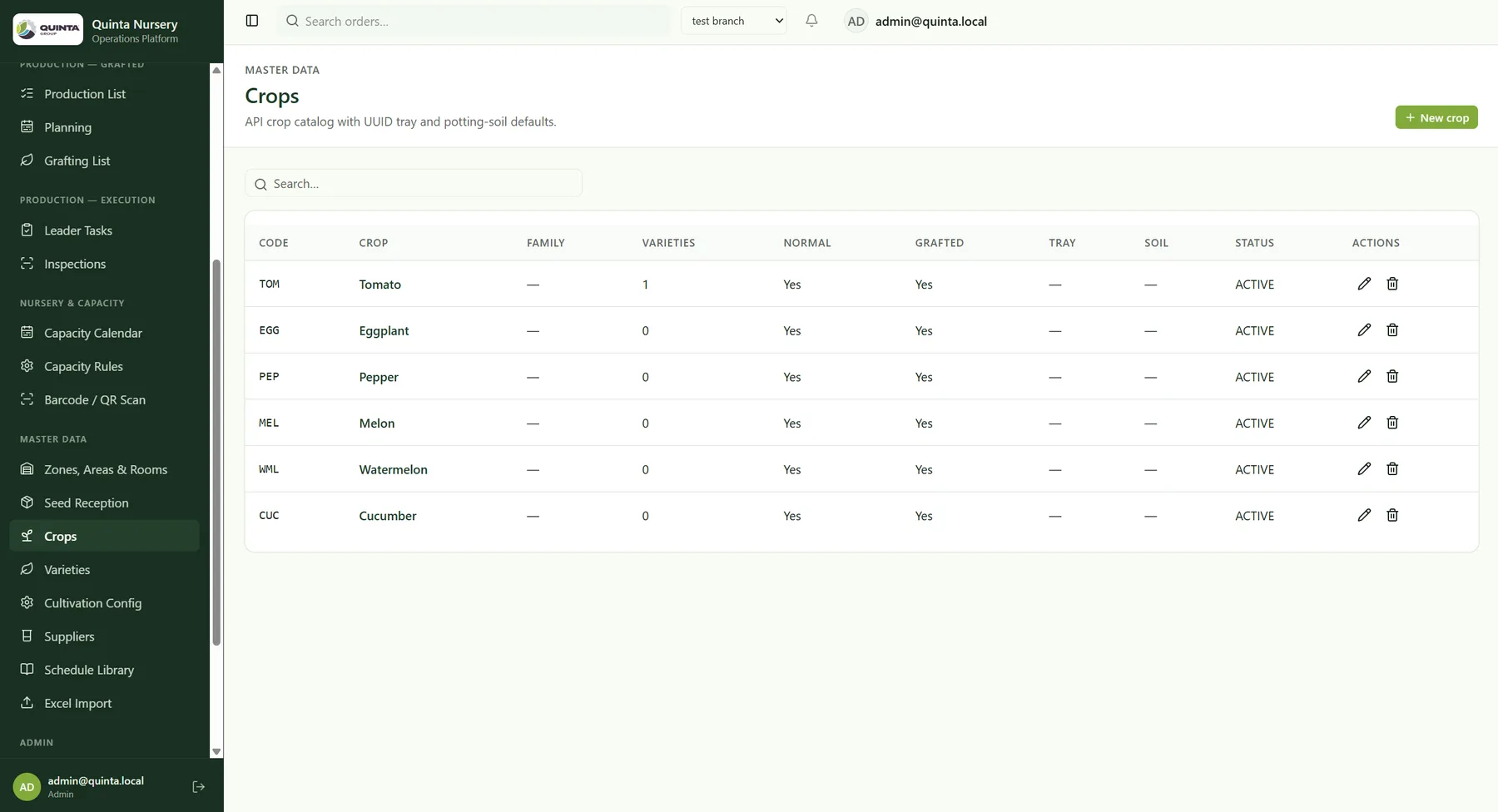Open Cultivation Config
Viewport: 1498px width, 812px height.
point(104,603)
